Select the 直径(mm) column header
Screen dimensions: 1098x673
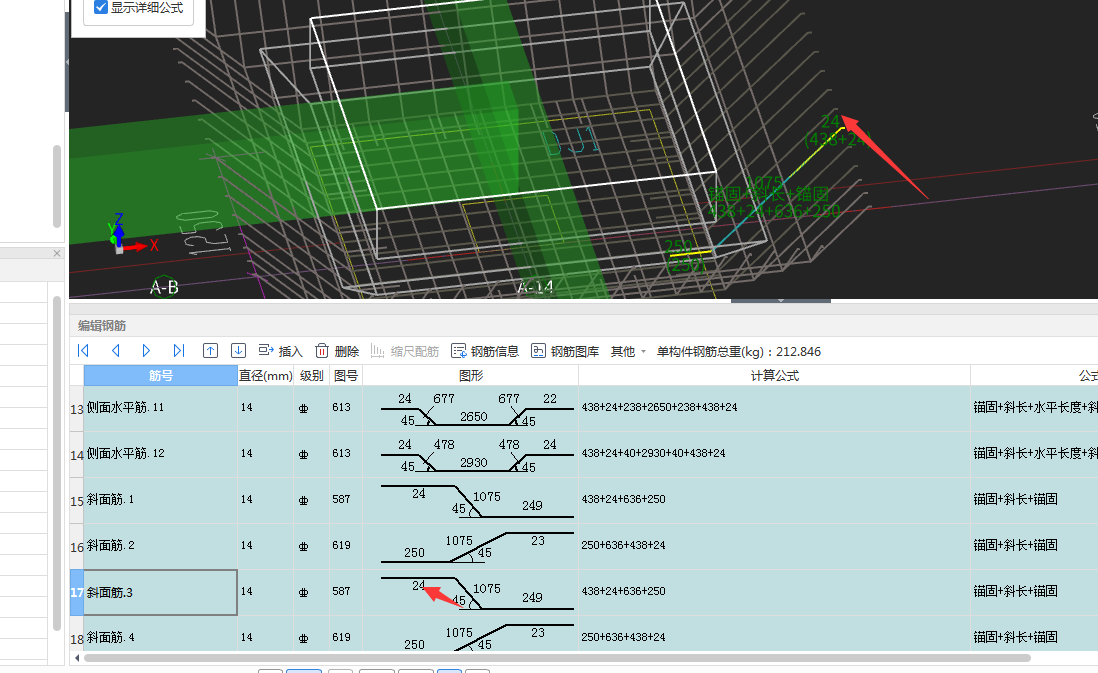pyautogui.click(x=265, y=375)
